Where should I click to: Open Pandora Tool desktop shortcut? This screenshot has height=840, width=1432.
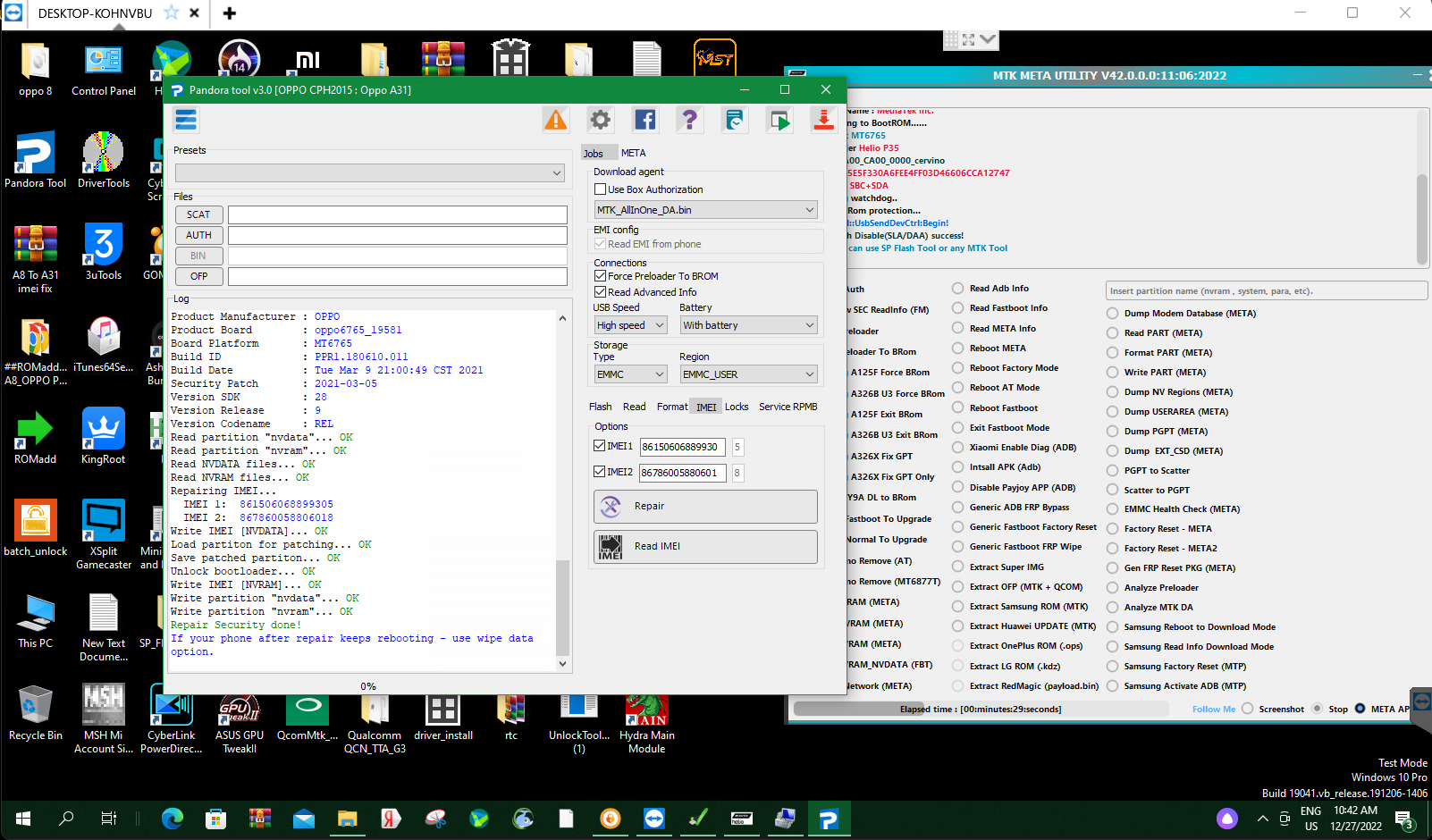tap(36, 160)
